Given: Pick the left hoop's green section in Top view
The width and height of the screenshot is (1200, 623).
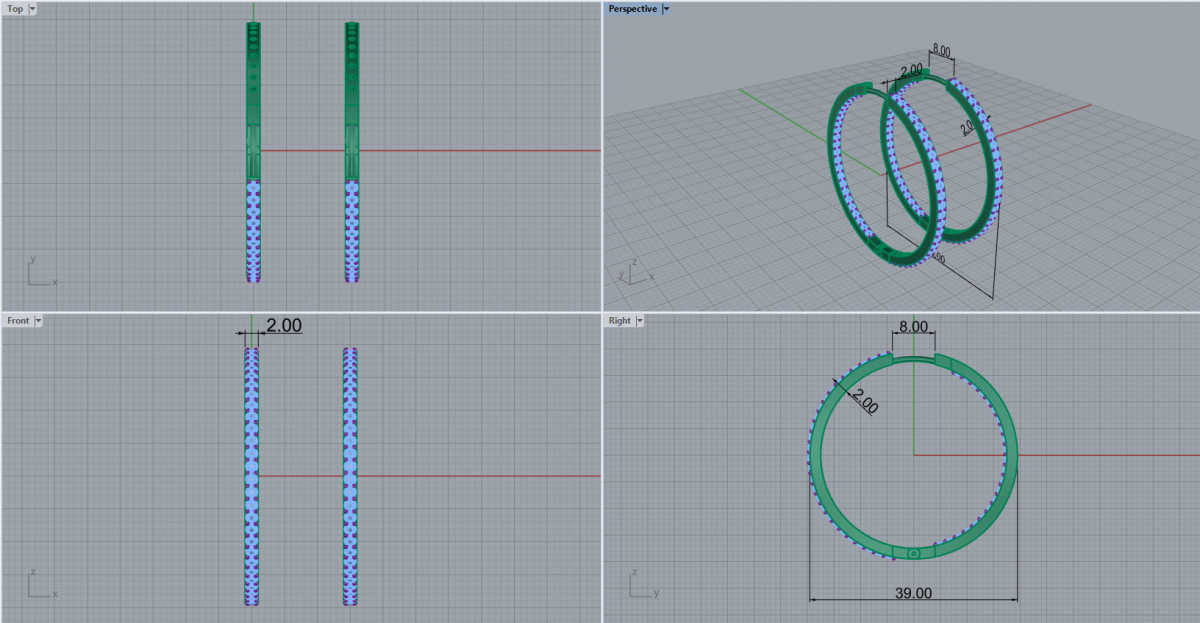Looking at the screenshot, I should click(252, 100).
